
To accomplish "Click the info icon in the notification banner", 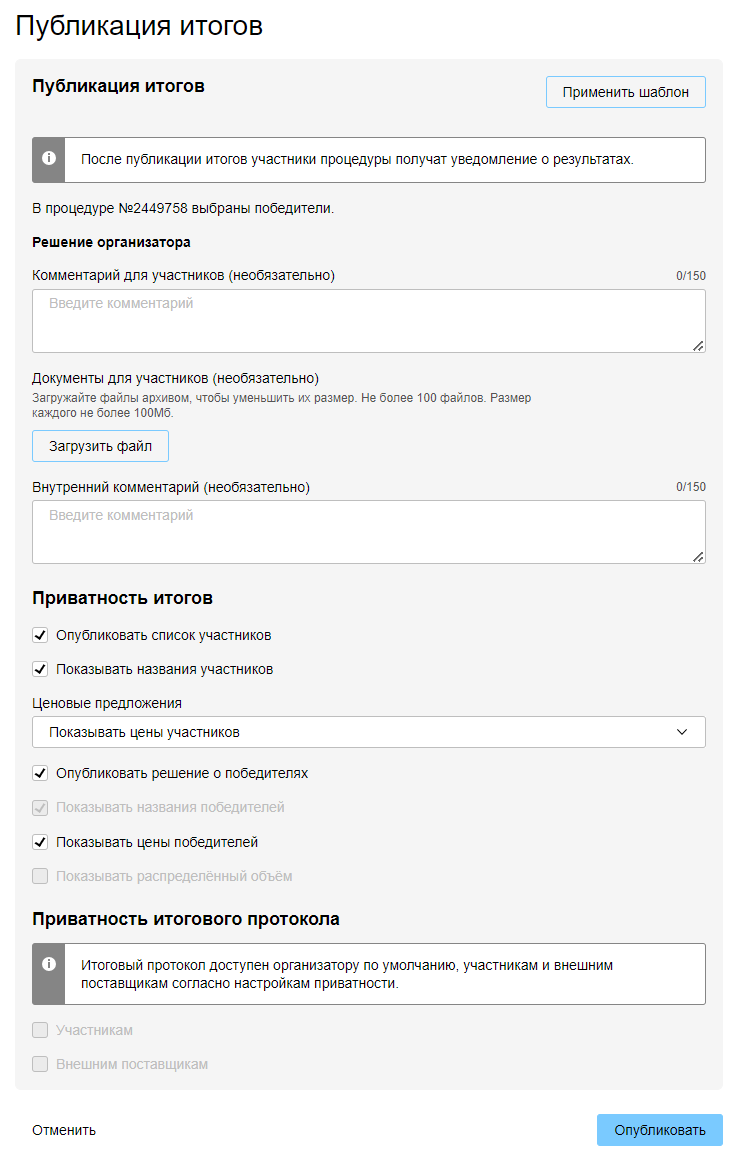I will pyautogui.click(x=49, y=159).
